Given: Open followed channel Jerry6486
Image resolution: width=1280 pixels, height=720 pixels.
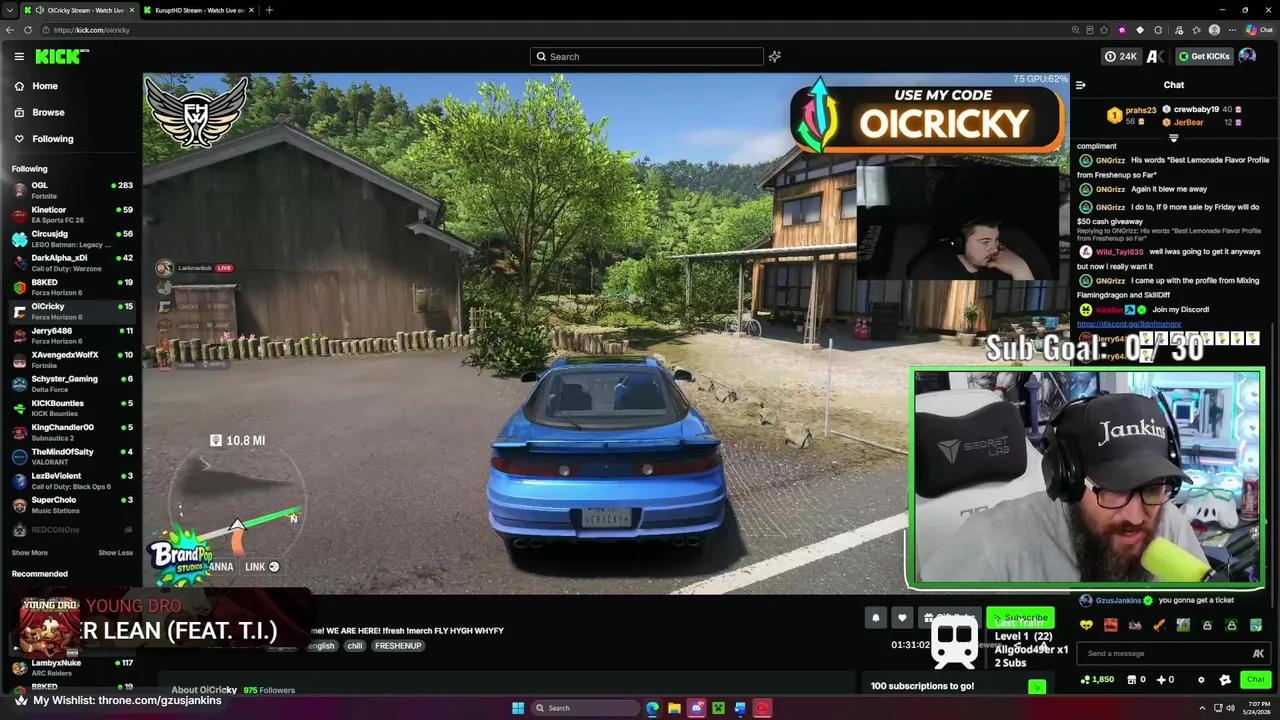Looking at the screenshot, I should [x=70, y=335].
